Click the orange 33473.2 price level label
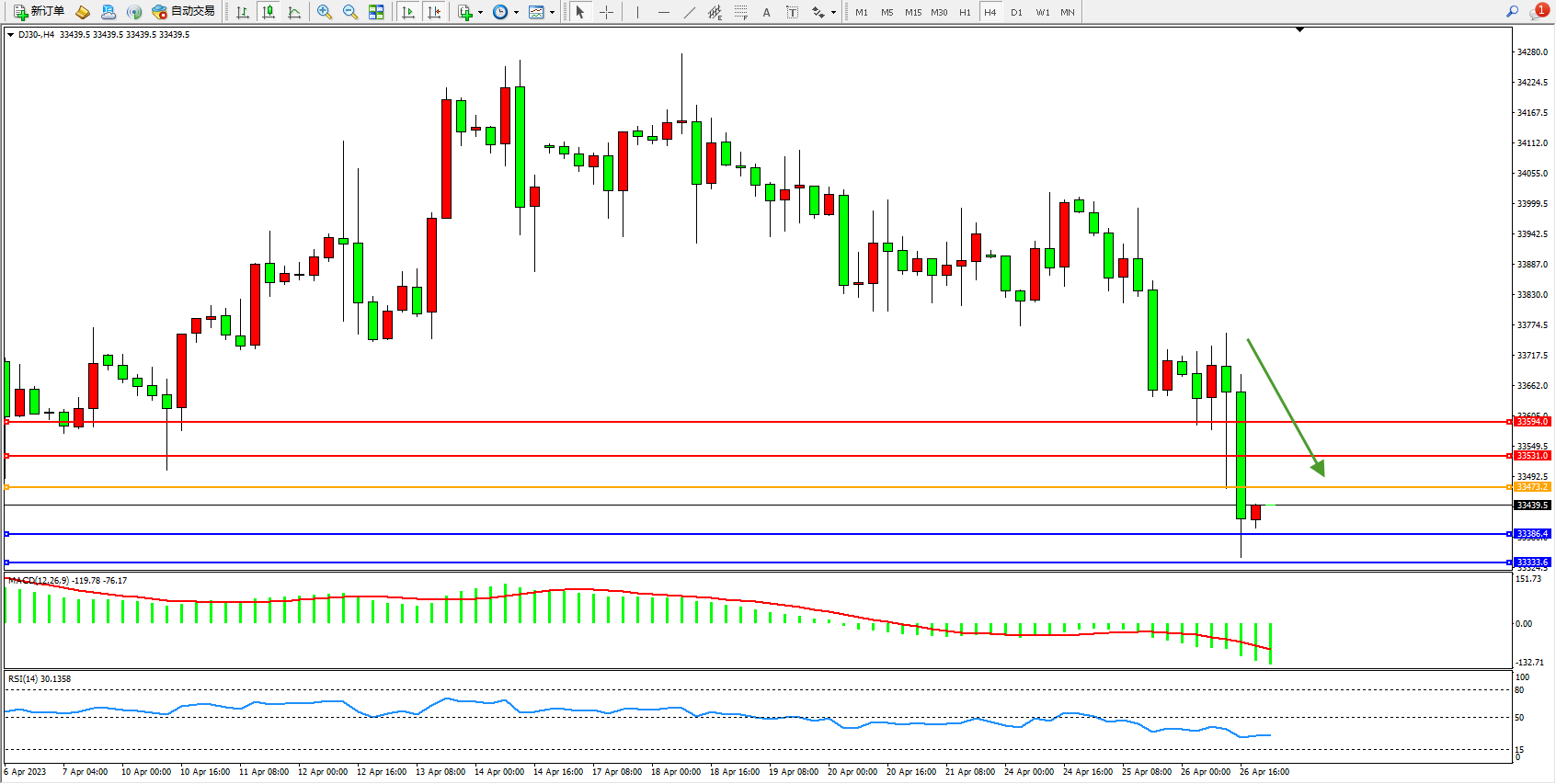 [x=1532, y=487]
